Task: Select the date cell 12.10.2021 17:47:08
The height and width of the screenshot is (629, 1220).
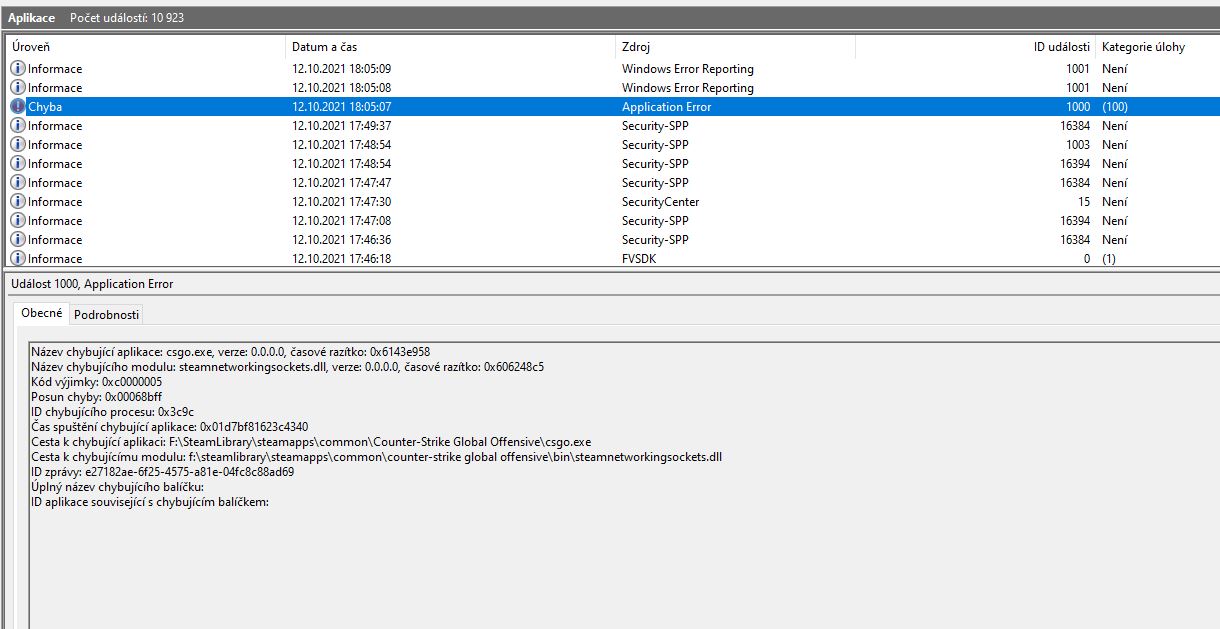Action: [x=341, y=221]
